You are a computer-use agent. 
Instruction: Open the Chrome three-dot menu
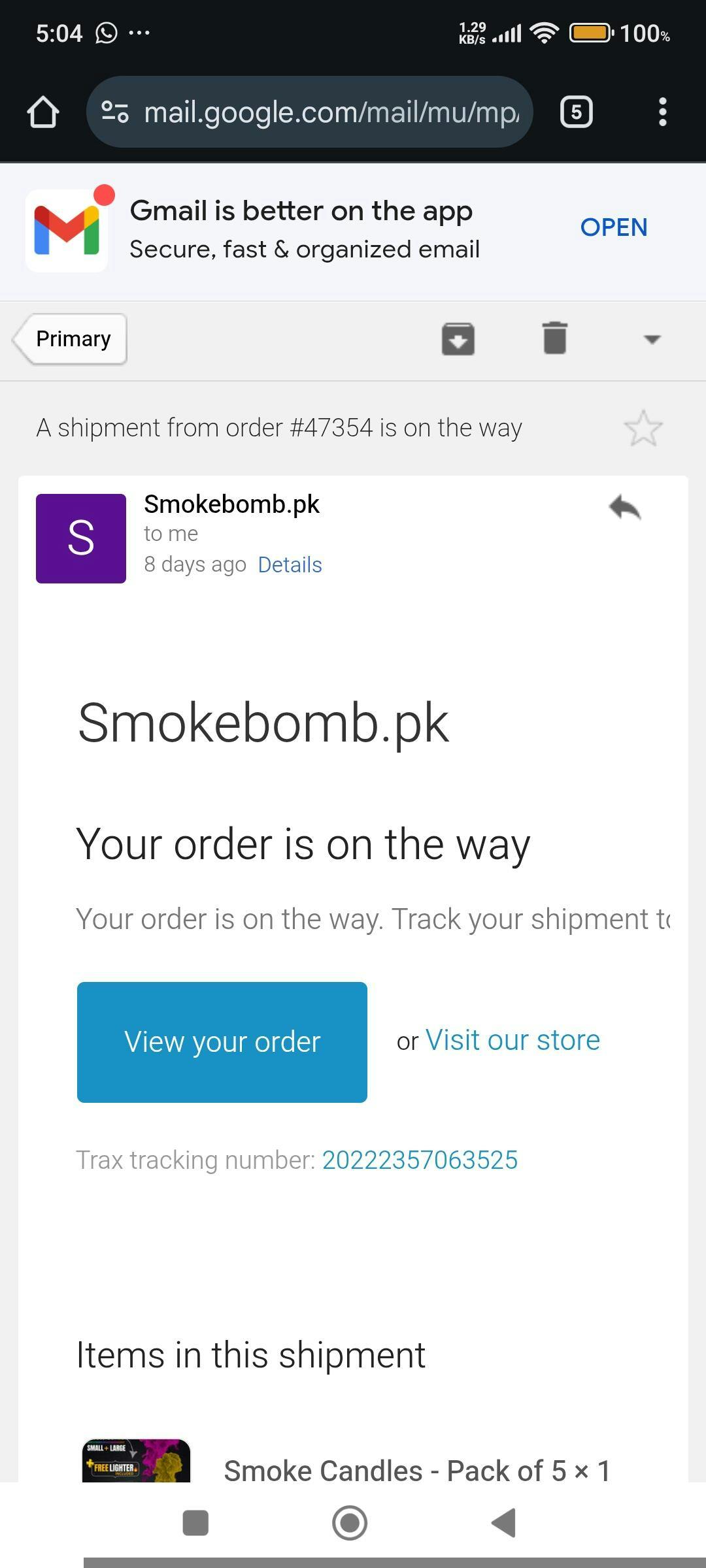coord(663,112)
